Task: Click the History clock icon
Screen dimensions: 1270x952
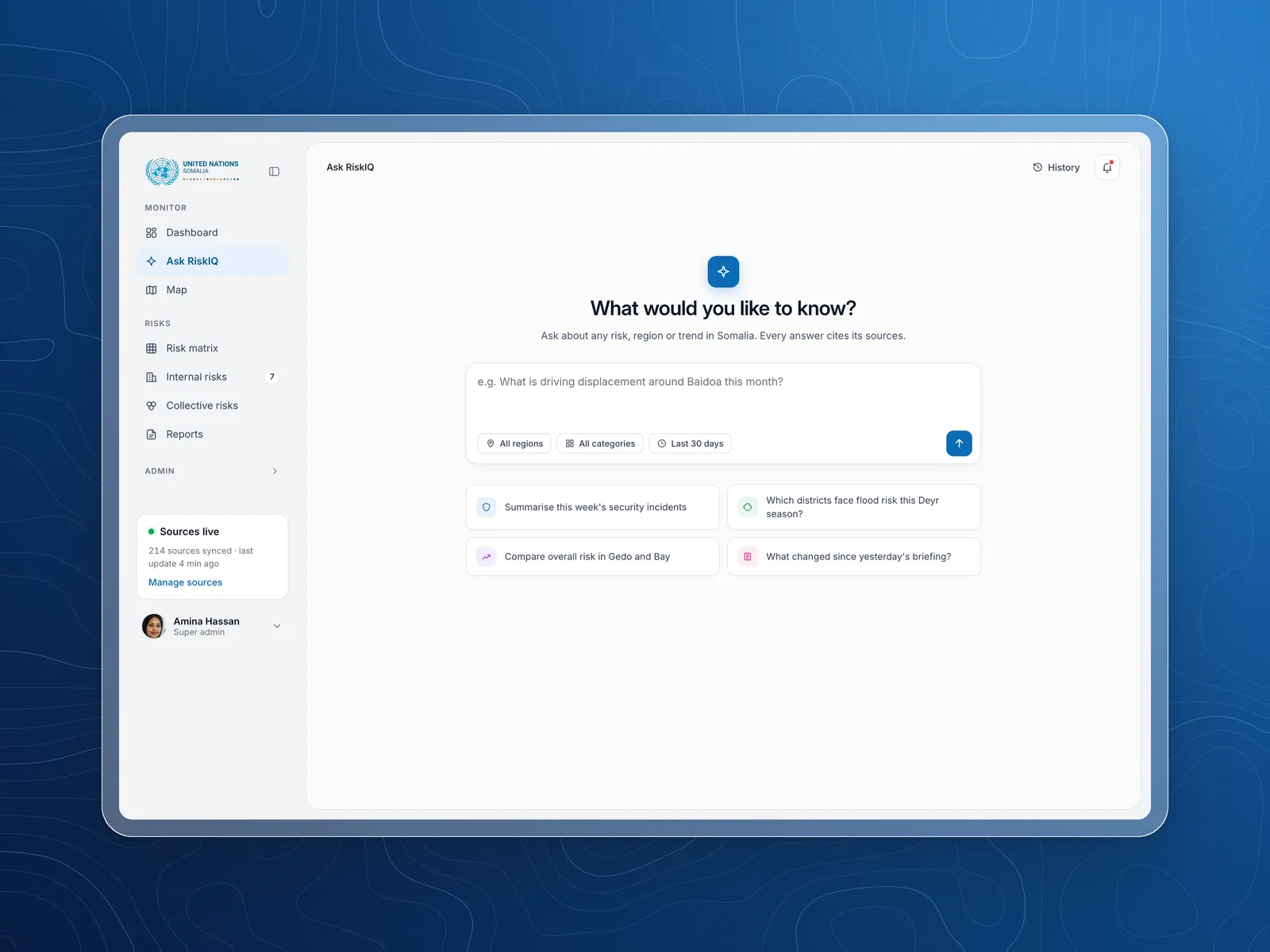Action: (1037, 167)
